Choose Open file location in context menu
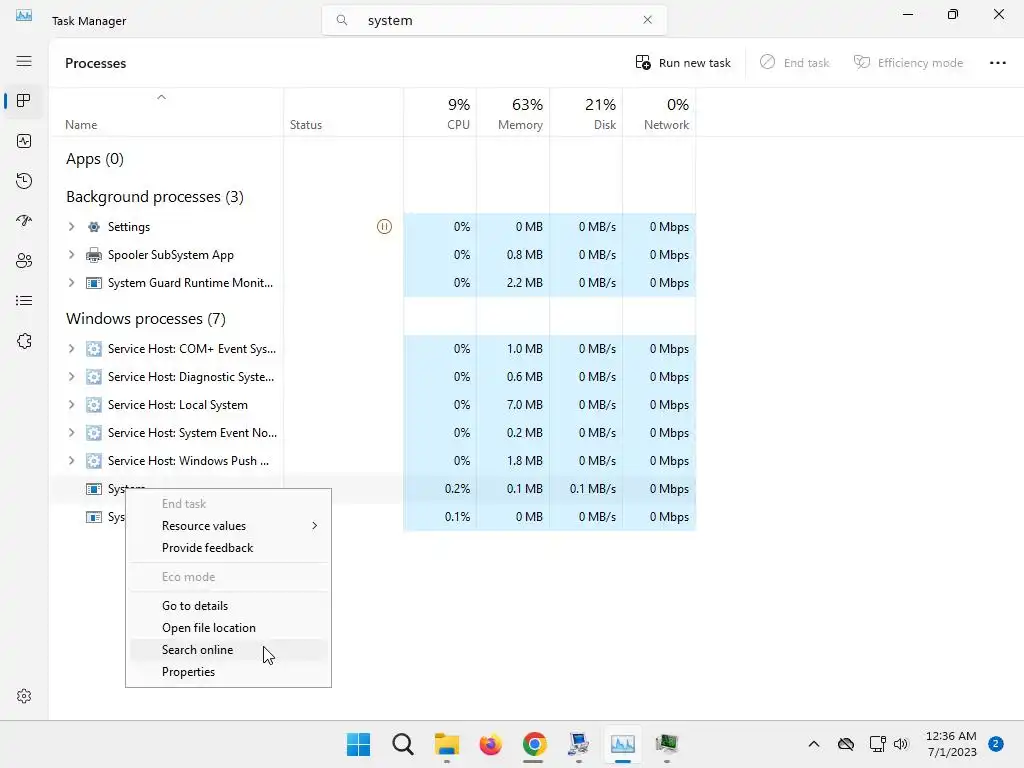 coord(228,628)
